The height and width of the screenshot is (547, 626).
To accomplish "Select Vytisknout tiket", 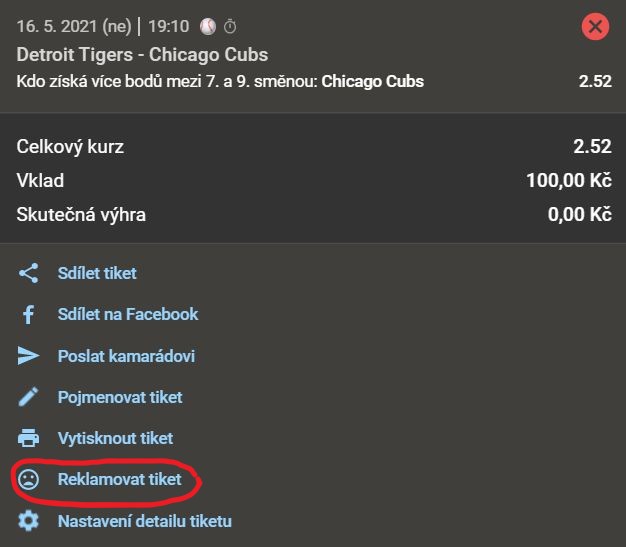I will [115, 438].
